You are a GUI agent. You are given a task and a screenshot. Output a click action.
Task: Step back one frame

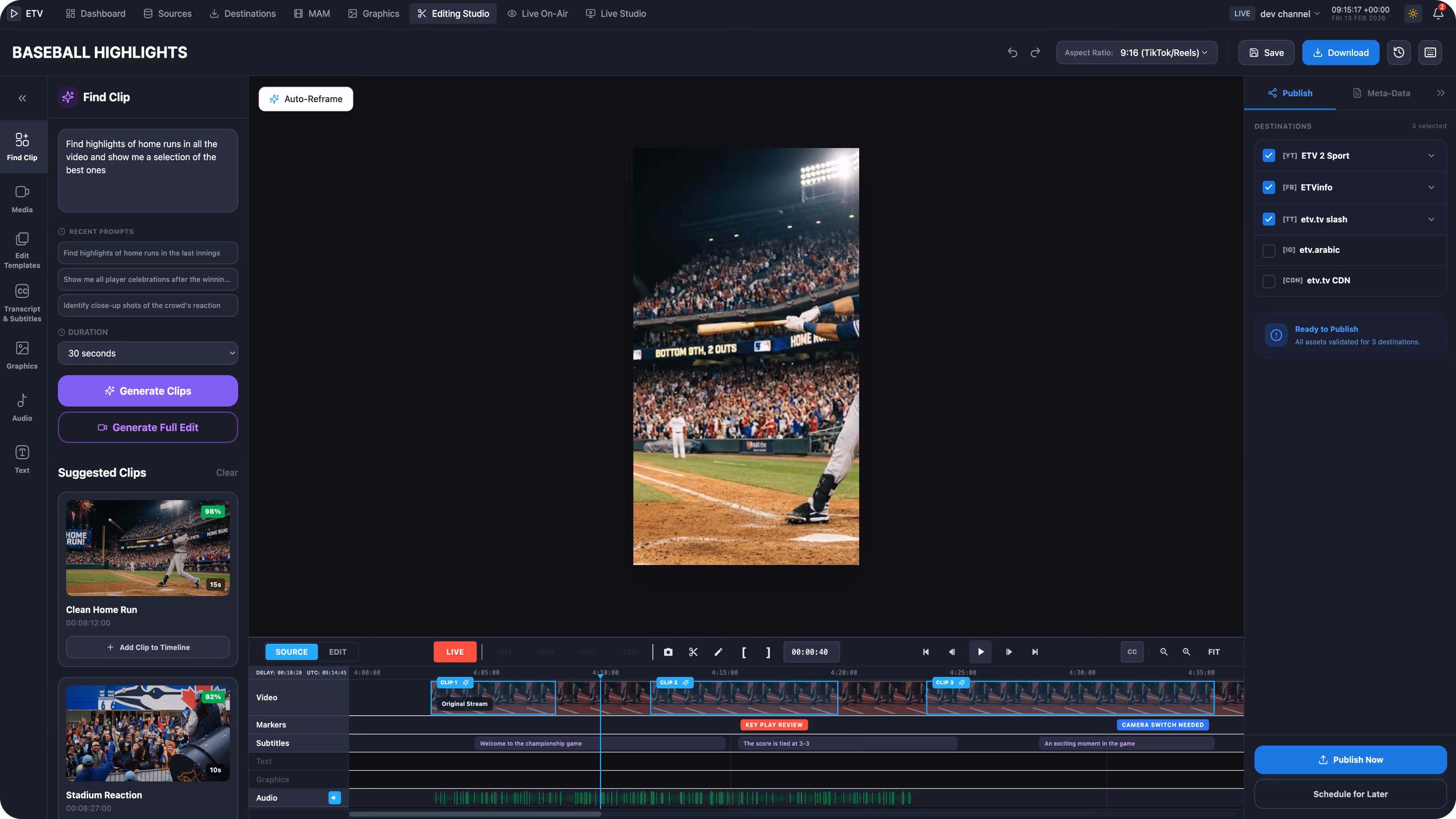pos(952,652)
